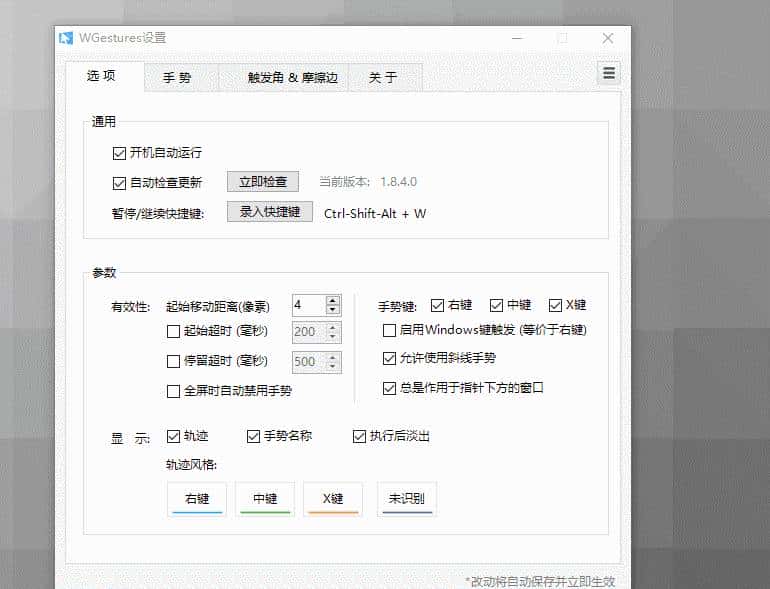Click the 起始超时 200 value field
The width and height of the screenshot is (770, 589).
[309, 332]
